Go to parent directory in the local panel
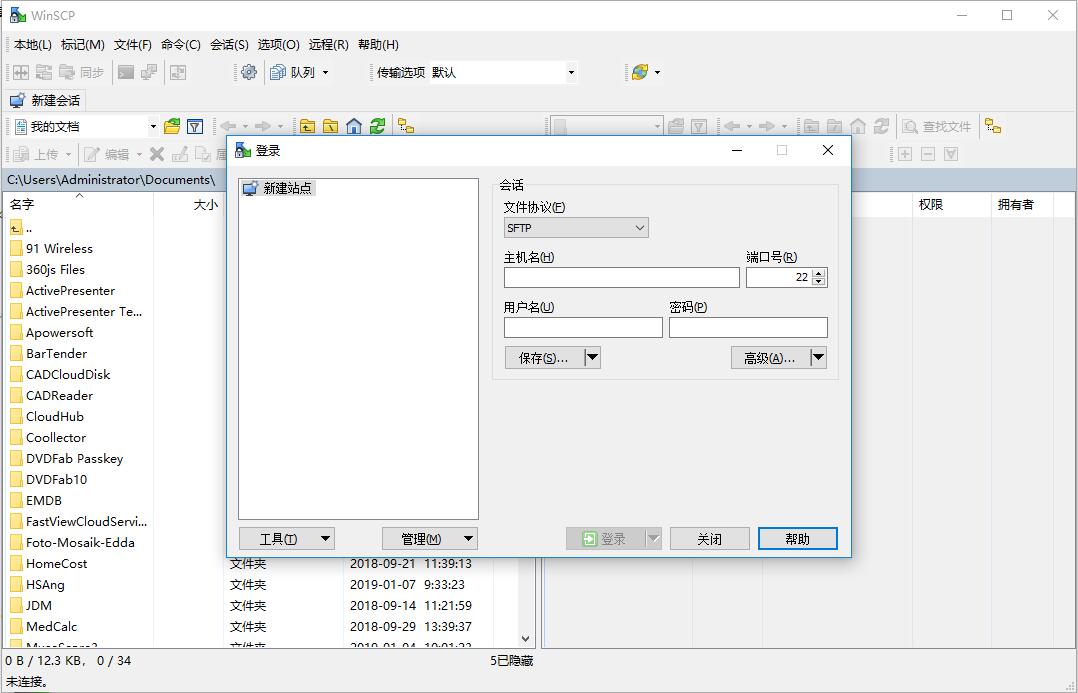 click(307, 126)
